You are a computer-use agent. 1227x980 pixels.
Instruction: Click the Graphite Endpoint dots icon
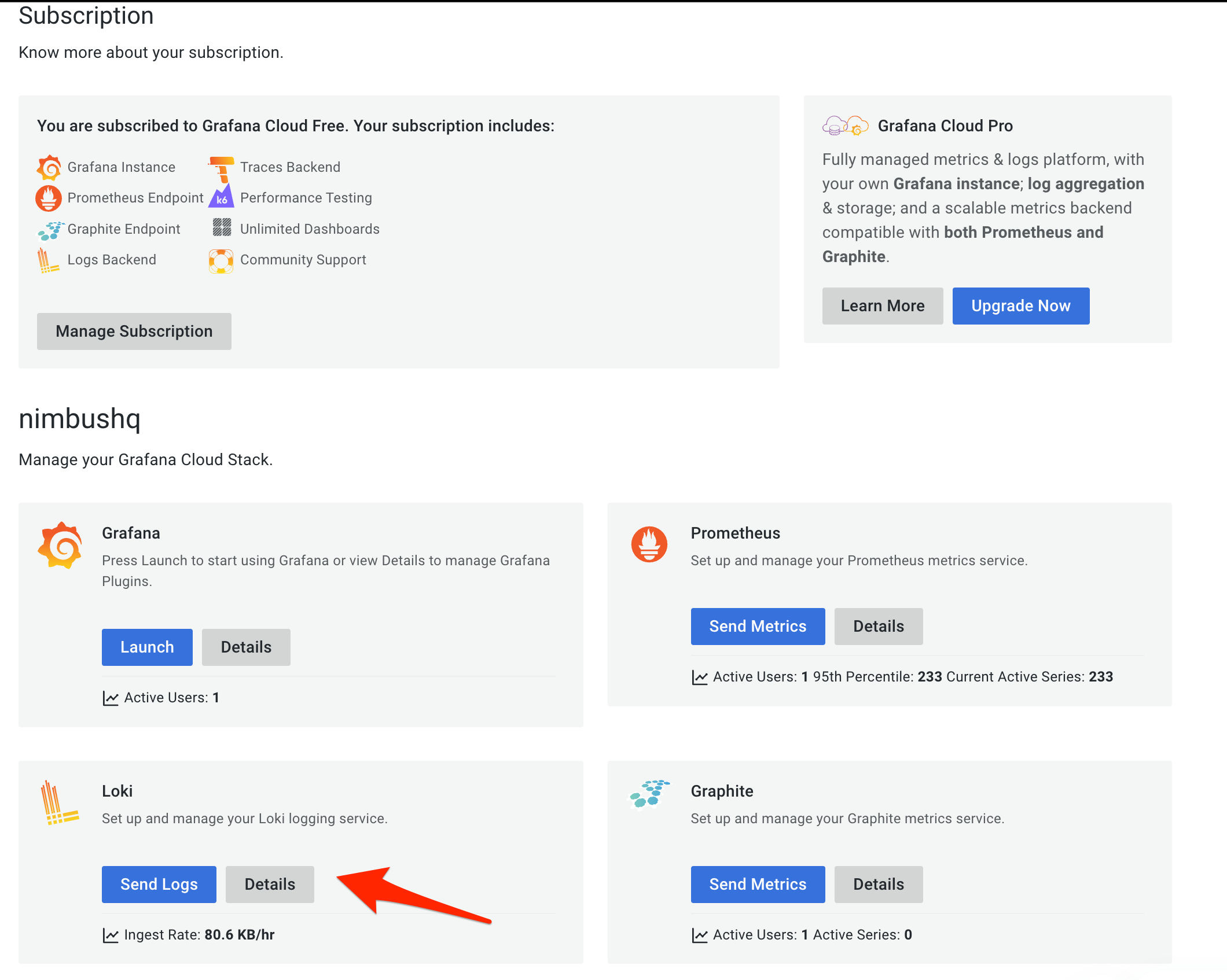(x=51, y=230)
